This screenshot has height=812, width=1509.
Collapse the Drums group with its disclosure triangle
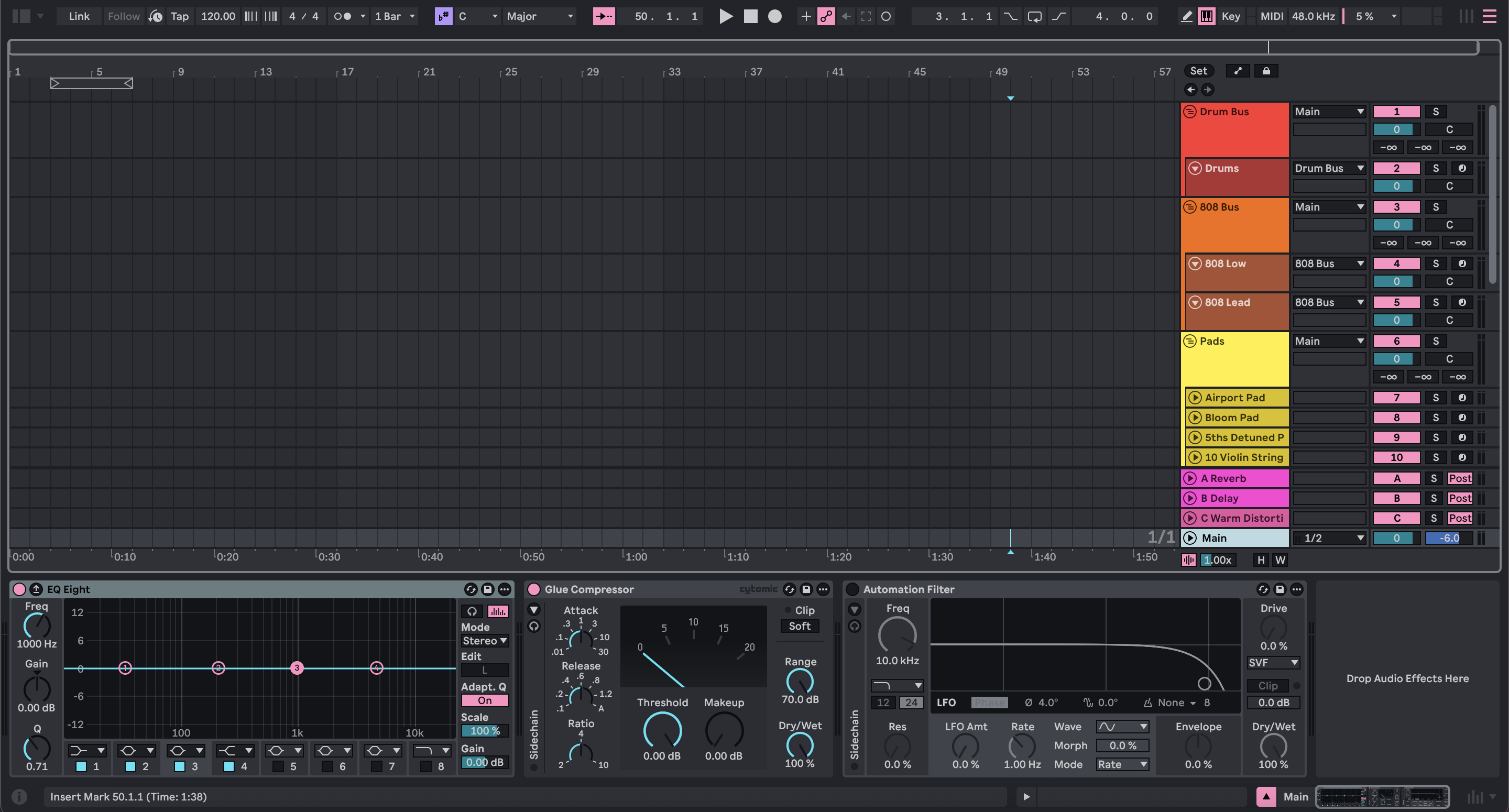pyautogui.click(x=1196, y=168)
